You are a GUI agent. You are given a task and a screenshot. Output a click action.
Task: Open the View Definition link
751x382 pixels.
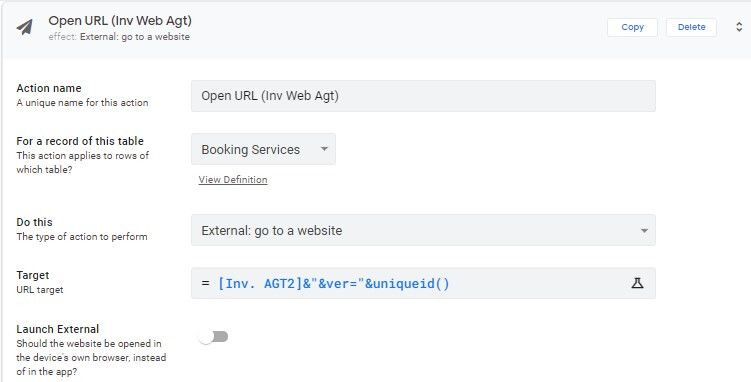pyautogui.click(x=233, y=180)
